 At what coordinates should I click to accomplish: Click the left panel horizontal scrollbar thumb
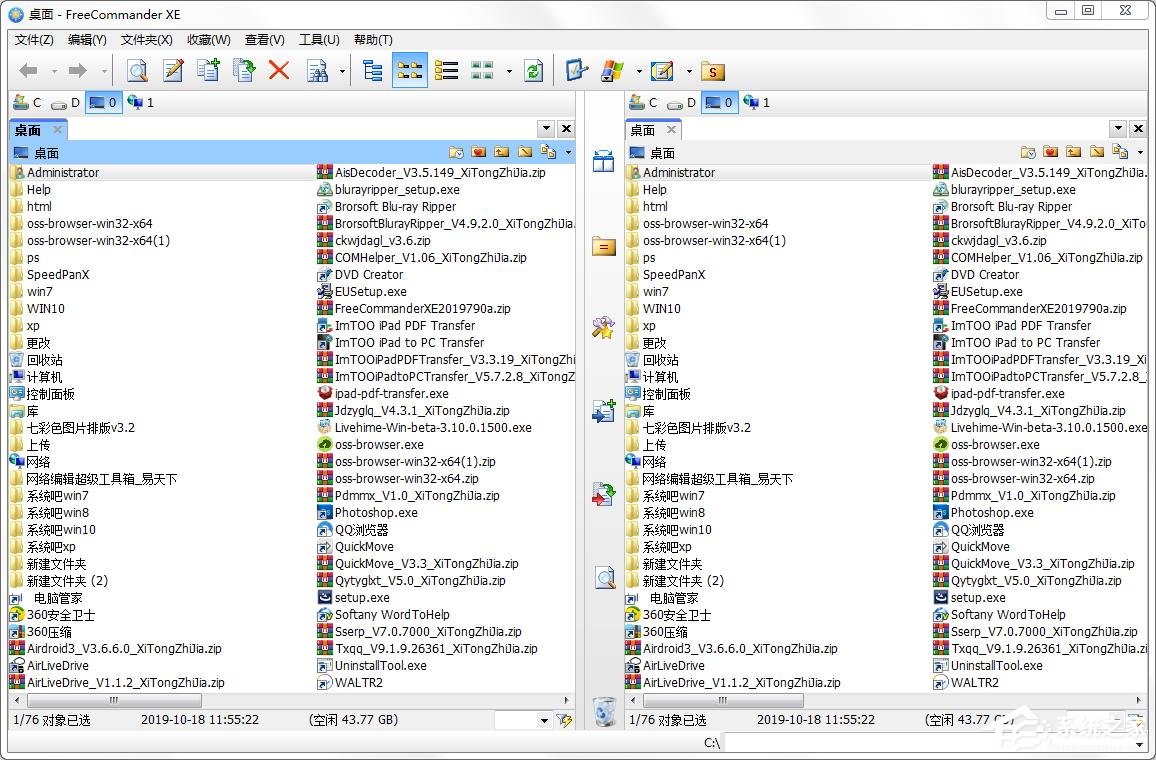click(105, 701)
